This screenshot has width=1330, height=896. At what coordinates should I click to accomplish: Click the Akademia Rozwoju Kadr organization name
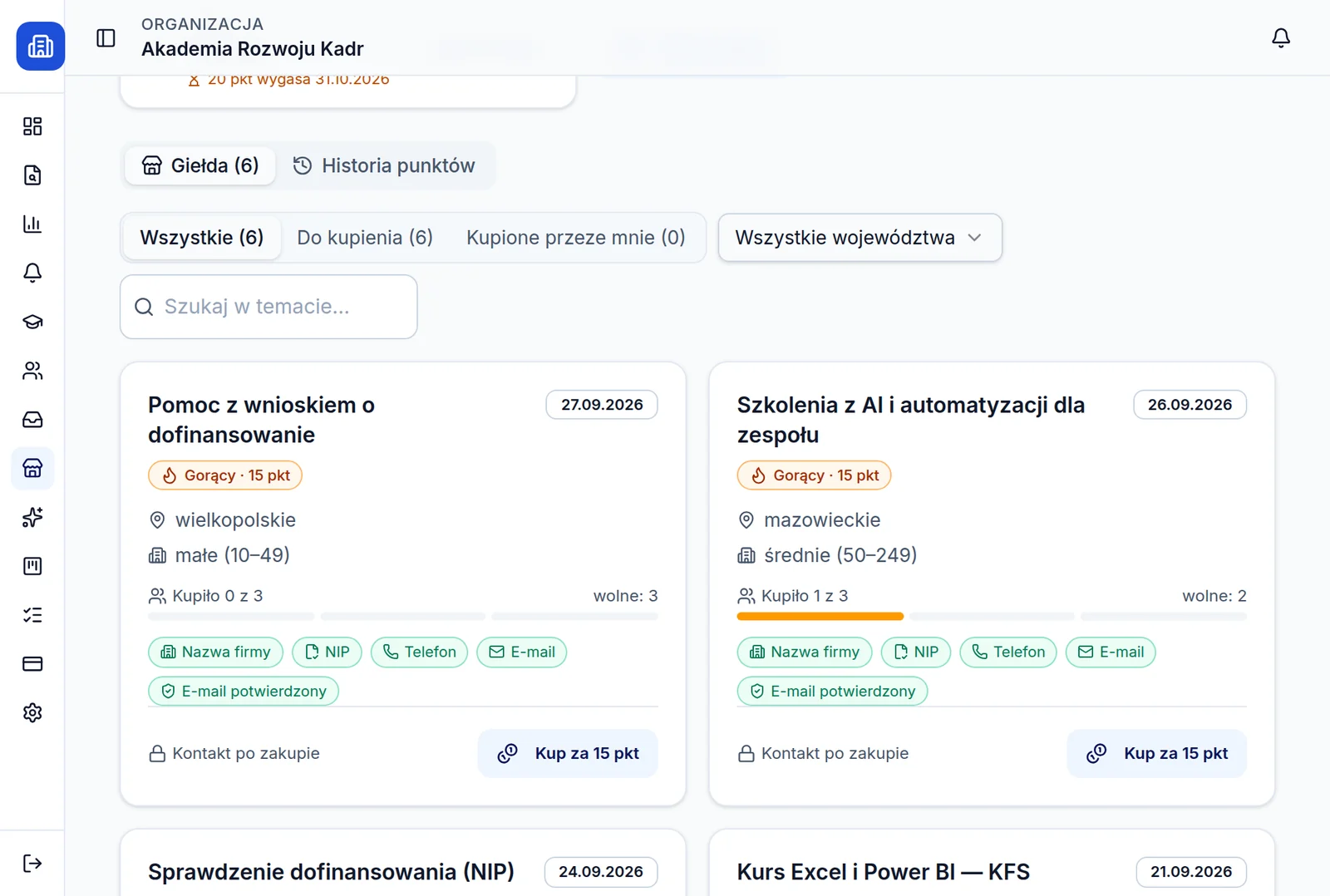click(253, 49)
